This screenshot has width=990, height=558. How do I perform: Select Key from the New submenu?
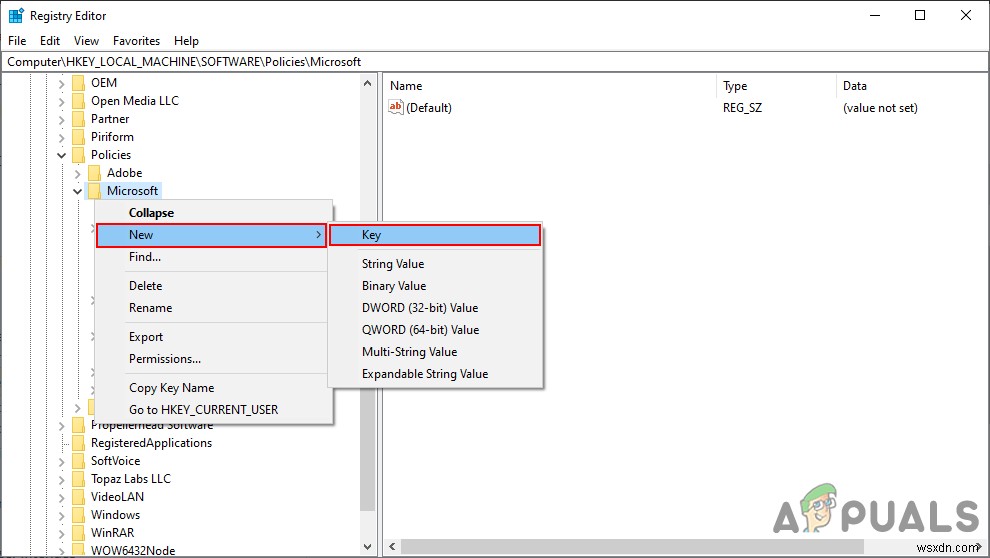click(435, 235)
